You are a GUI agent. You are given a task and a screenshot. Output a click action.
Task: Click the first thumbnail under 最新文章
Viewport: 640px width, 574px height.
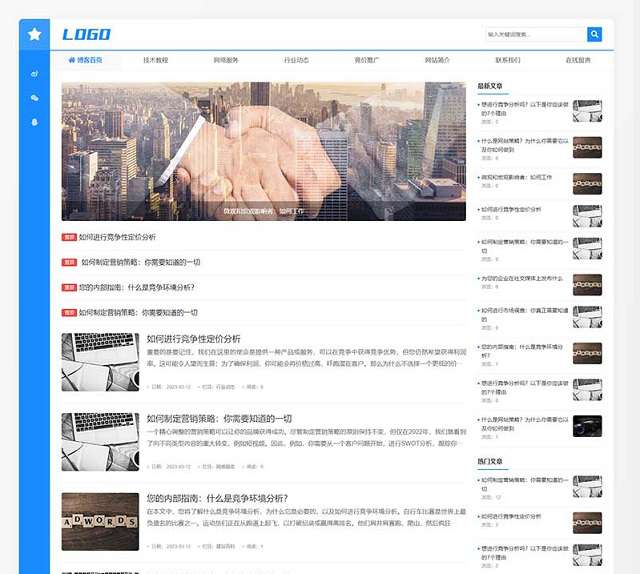(x=587, y=110)
